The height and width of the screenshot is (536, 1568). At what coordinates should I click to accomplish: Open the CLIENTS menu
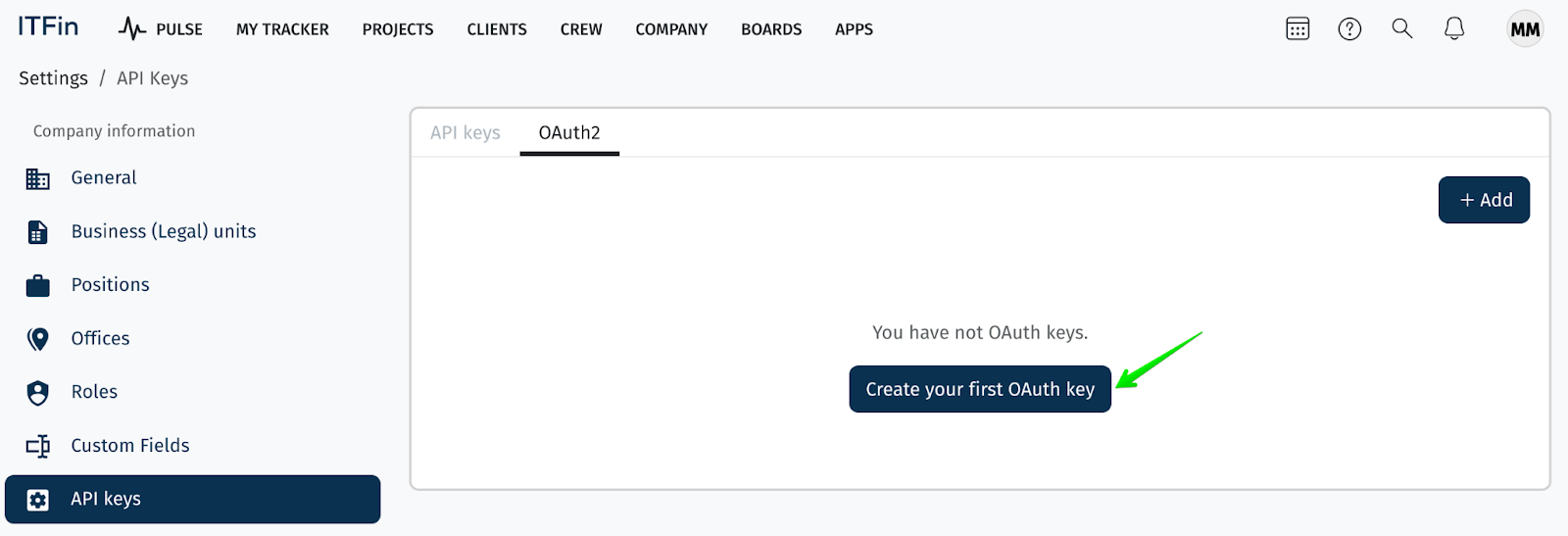[497, 29]
